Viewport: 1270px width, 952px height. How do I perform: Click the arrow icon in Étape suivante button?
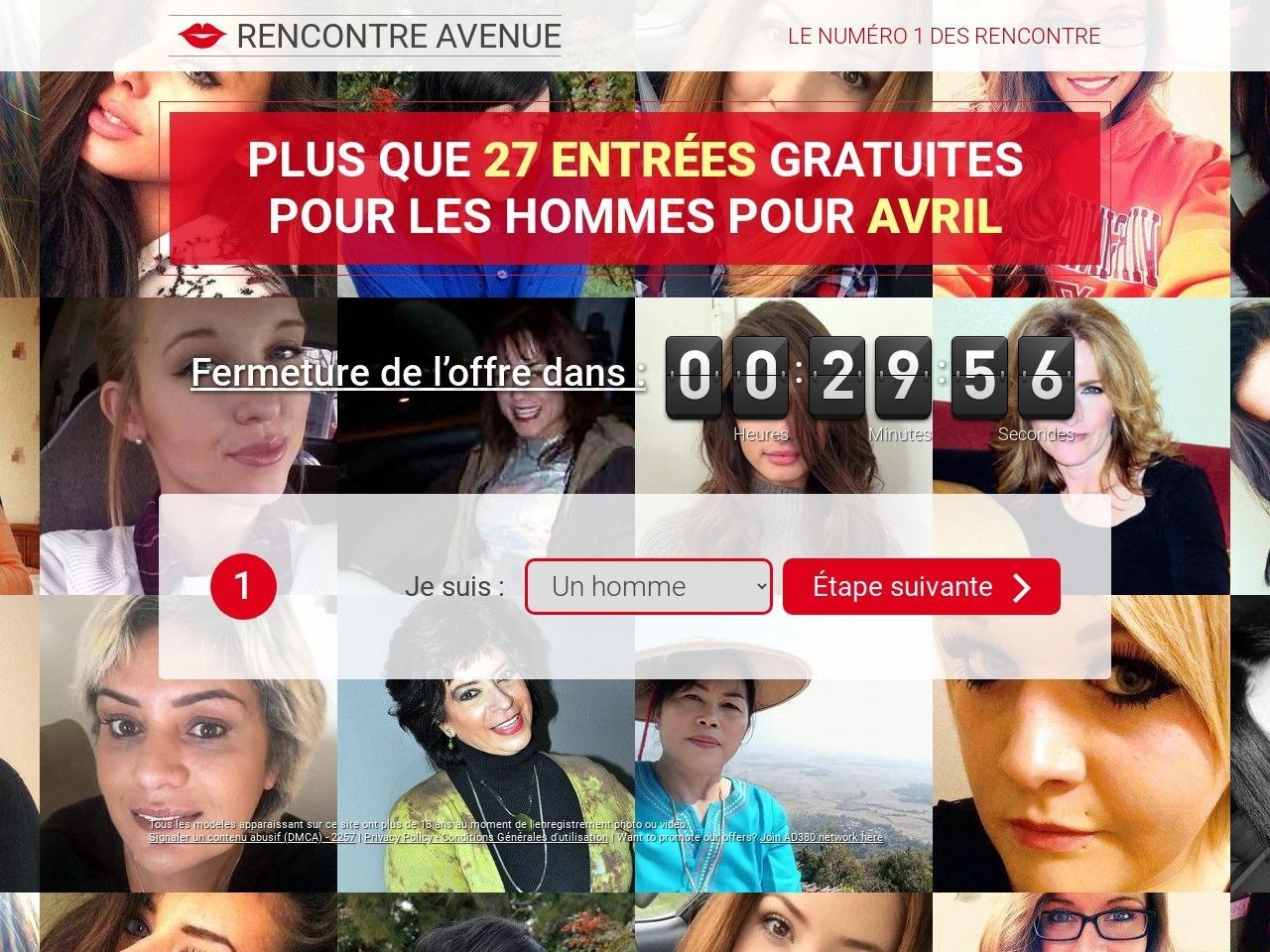[x=1022, y=587]
